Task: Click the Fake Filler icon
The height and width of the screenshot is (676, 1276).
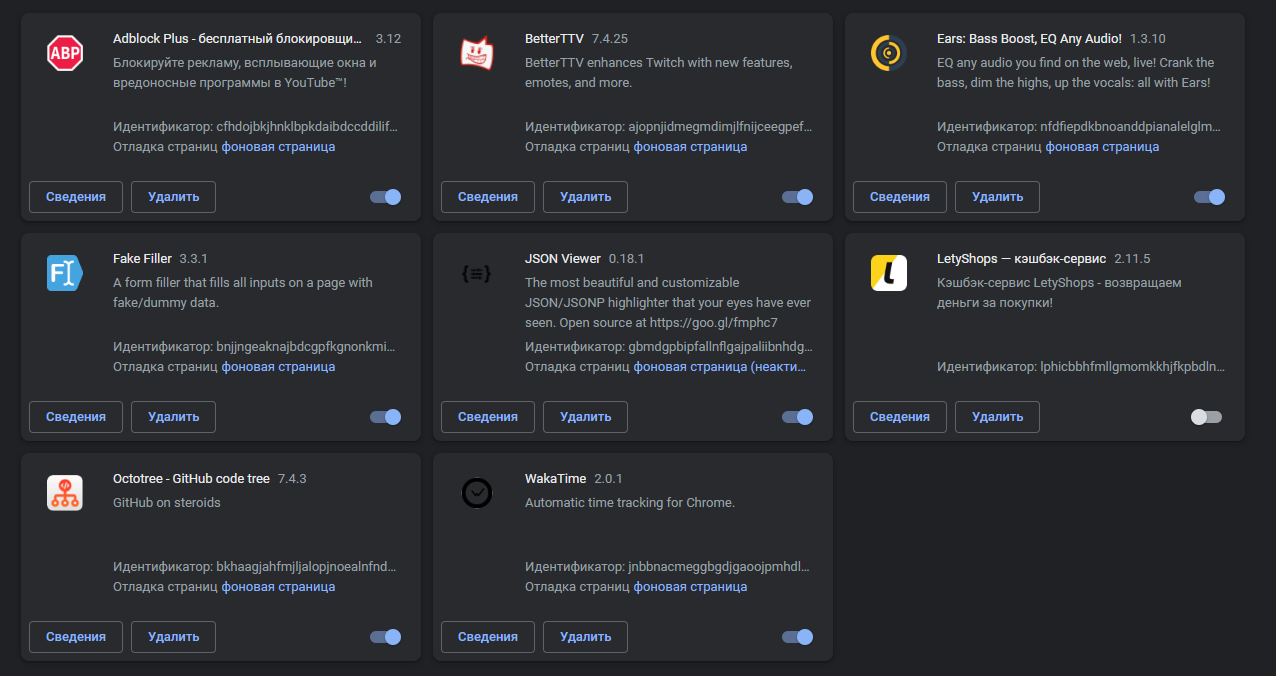Action: coord(65,273)
